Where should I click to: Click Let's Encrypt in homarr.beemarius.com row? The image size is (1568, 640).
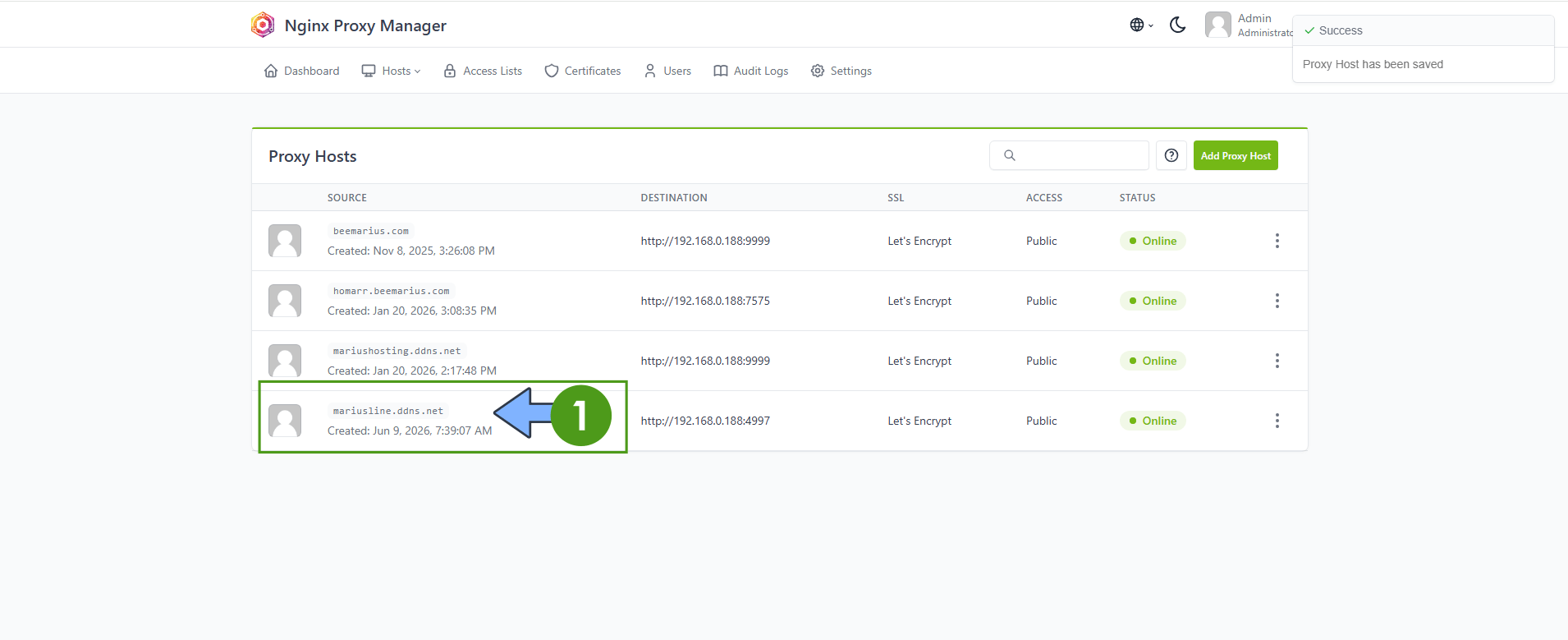point(919,301)
